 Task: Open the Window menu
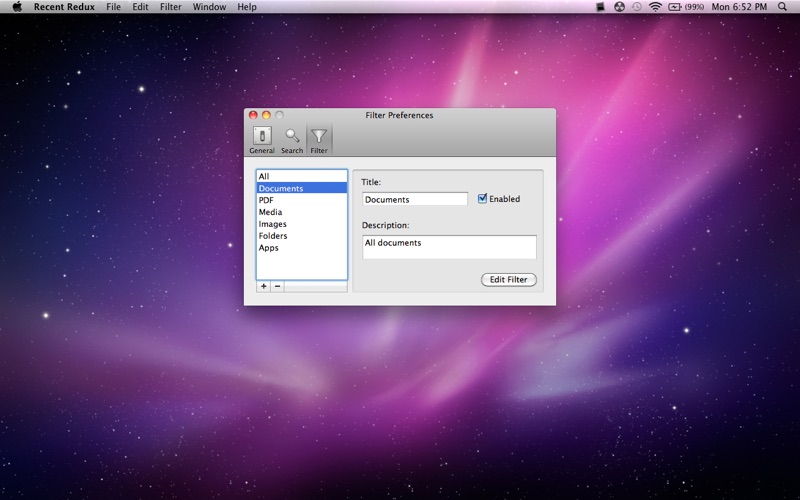pos(209,7)
